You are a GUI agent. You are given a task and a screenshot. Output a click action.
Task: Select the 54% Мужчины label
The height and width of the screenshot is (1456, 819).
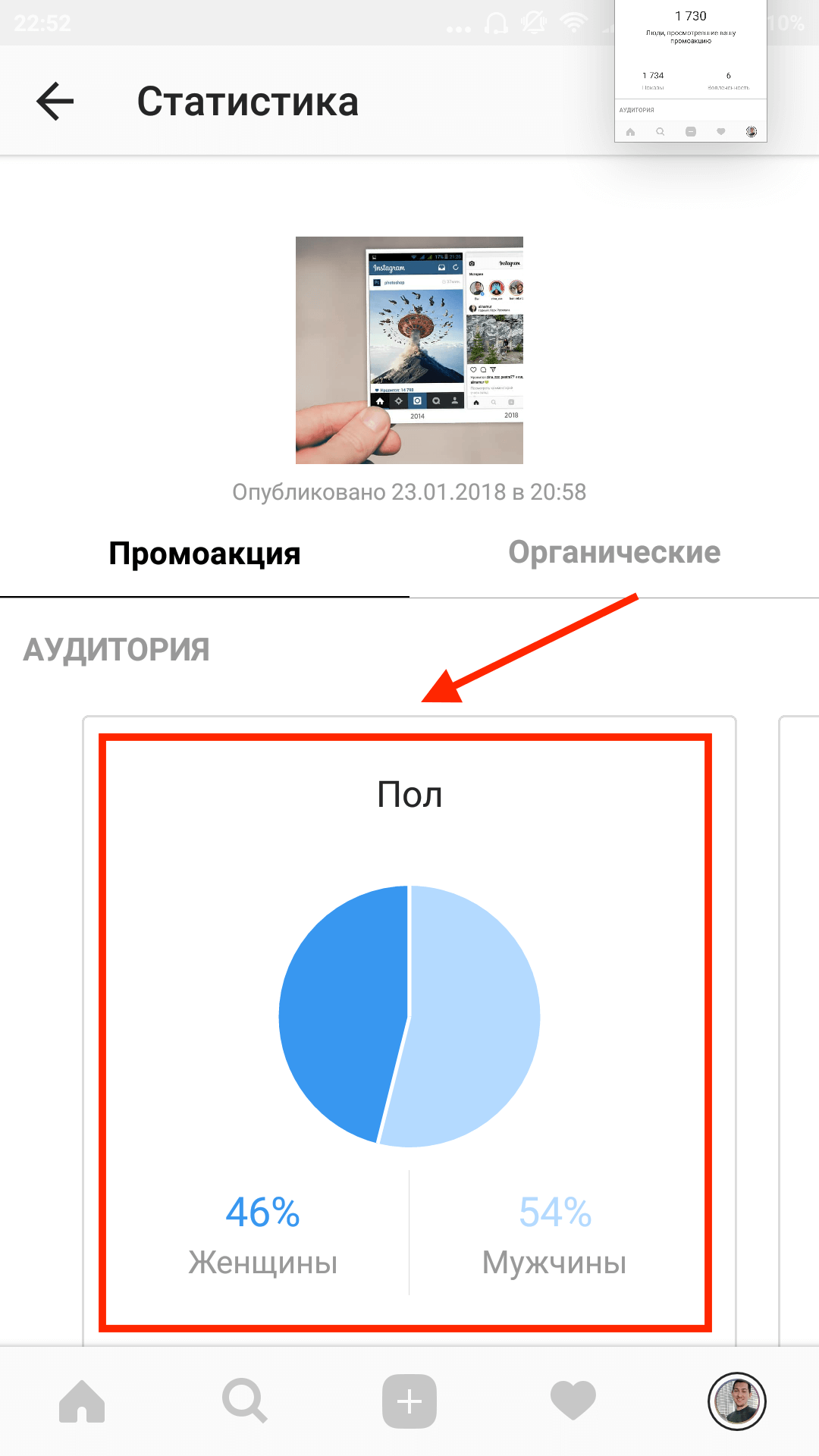point(555,1235)
